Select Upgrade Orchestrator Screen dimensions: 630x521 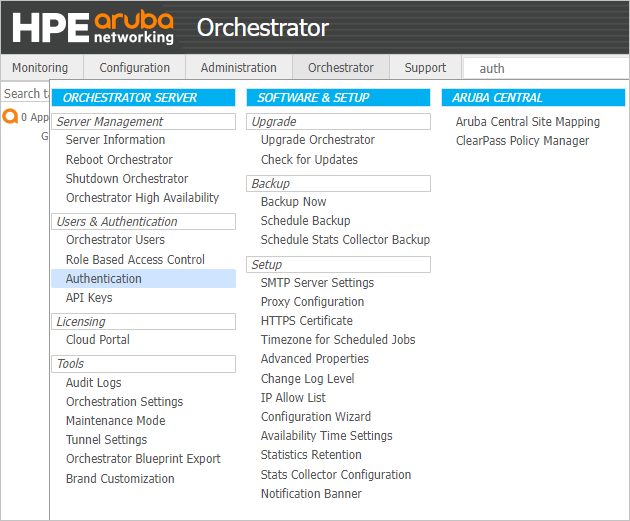(317, 140)
